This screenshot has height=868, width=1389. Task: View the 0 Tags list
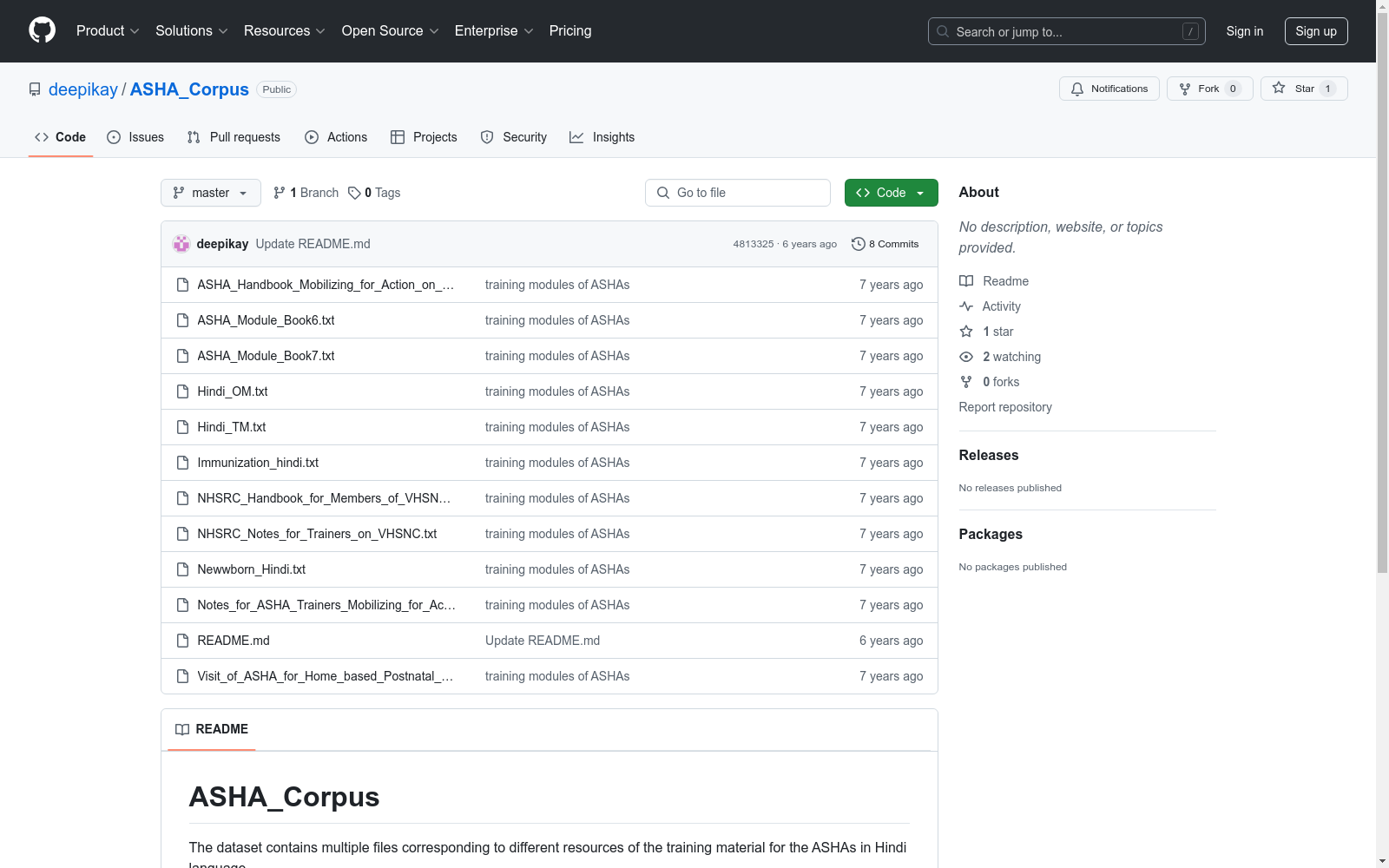point(374,193)
